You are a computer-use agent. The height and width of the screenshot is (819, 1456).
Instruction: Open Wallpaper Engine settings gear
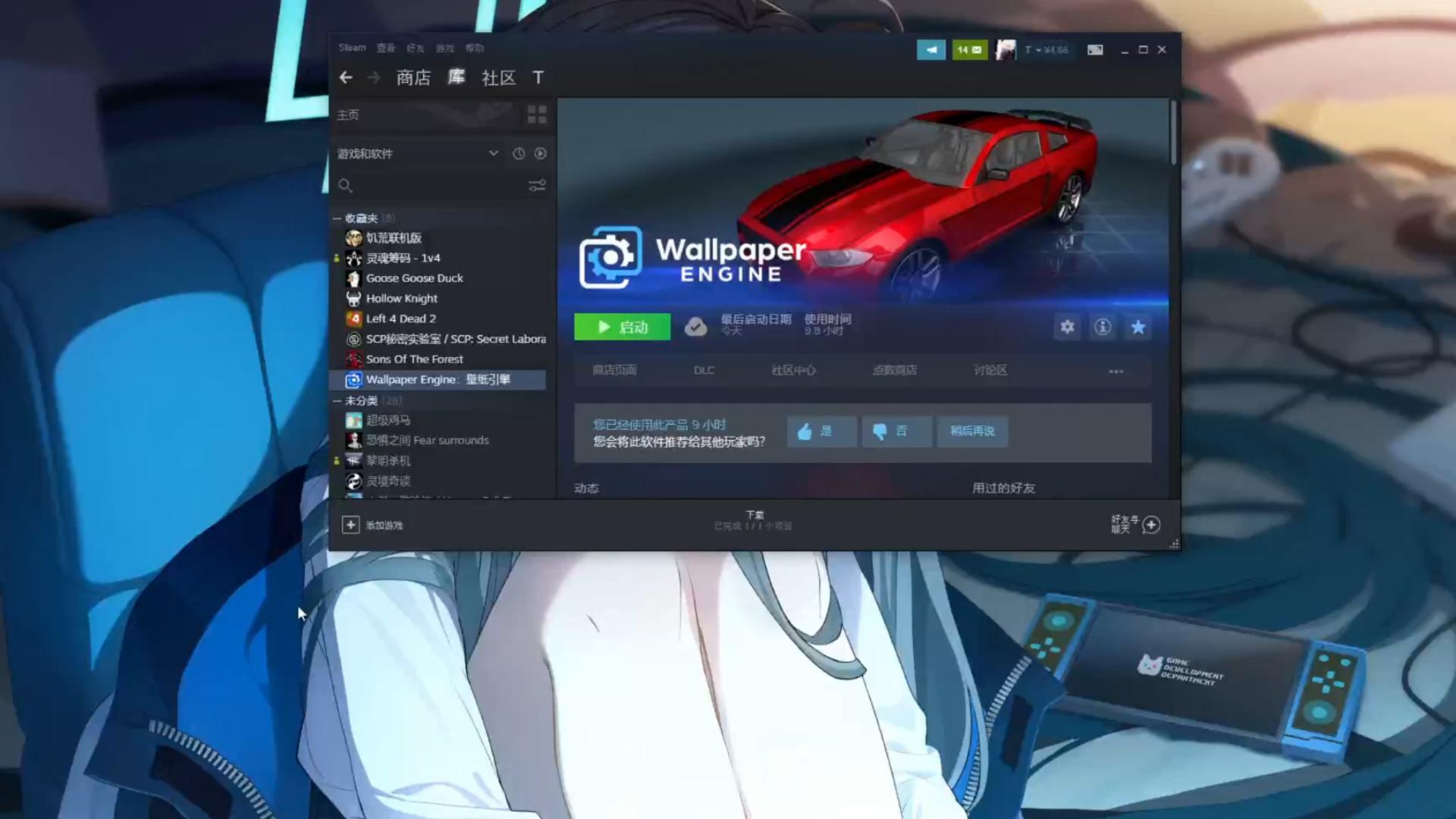coord(1067,327)
